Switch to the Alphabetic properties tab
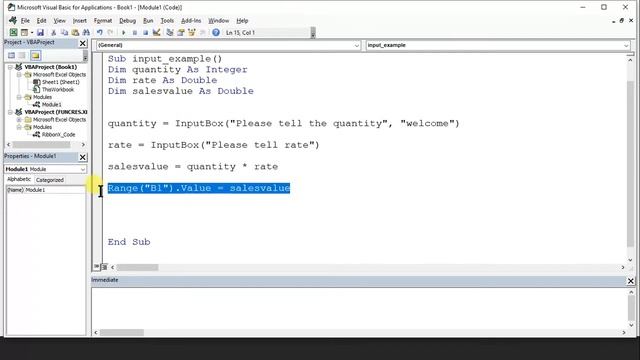Image resolution: width=640 pixels, height=360 pixels. [x=19, y=180]
